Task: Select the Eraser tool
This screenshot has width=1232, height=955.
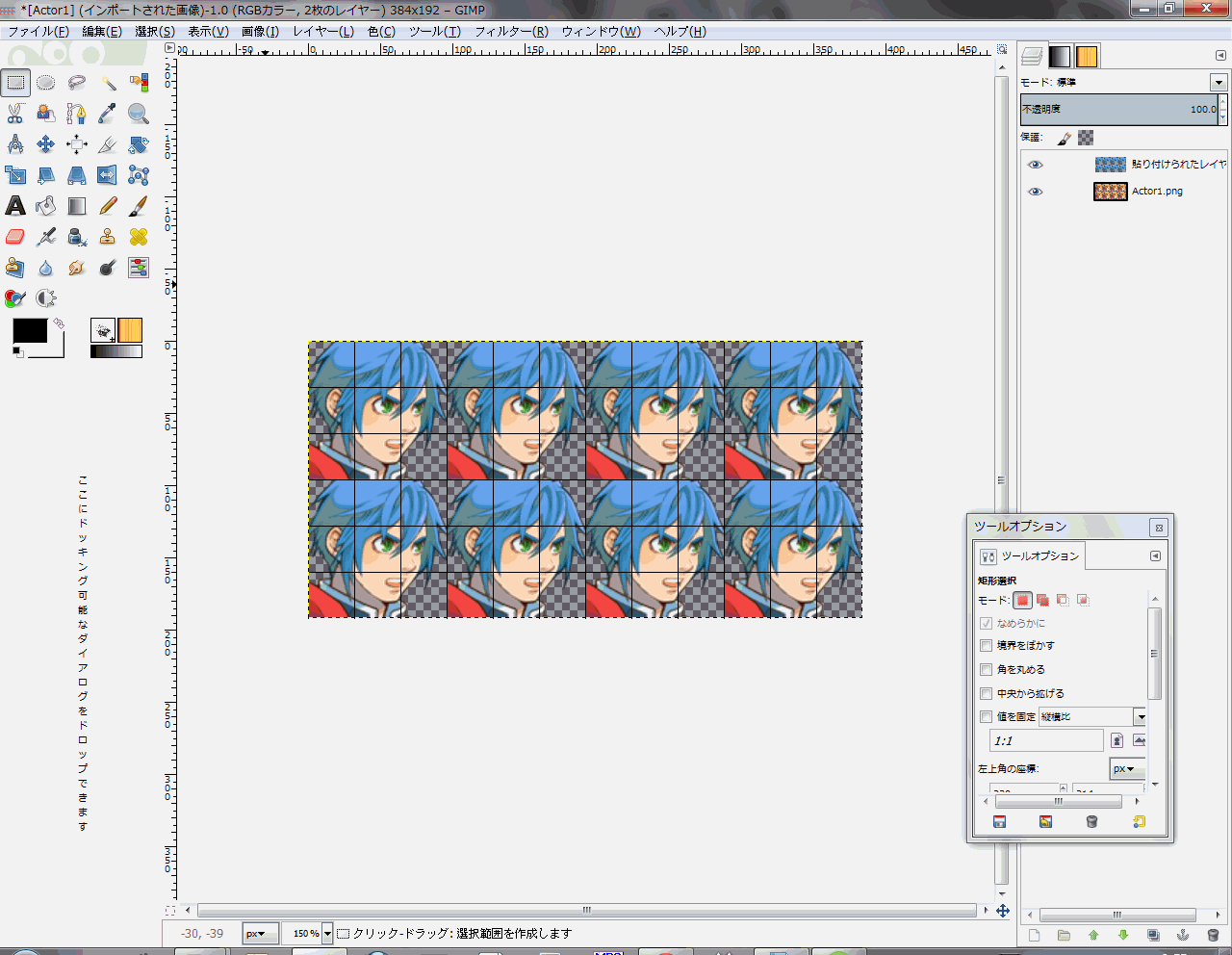Action: pos(15,237)
